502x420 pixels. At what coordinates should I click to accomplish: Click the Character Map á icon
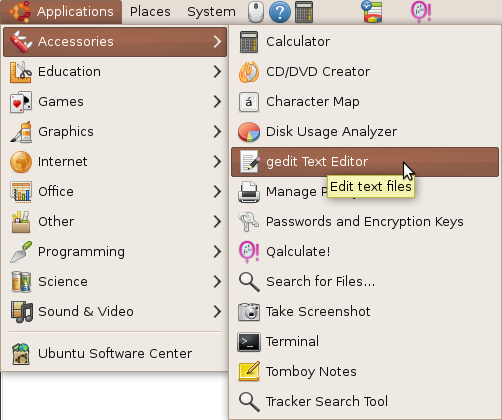[x=249, y=102]
